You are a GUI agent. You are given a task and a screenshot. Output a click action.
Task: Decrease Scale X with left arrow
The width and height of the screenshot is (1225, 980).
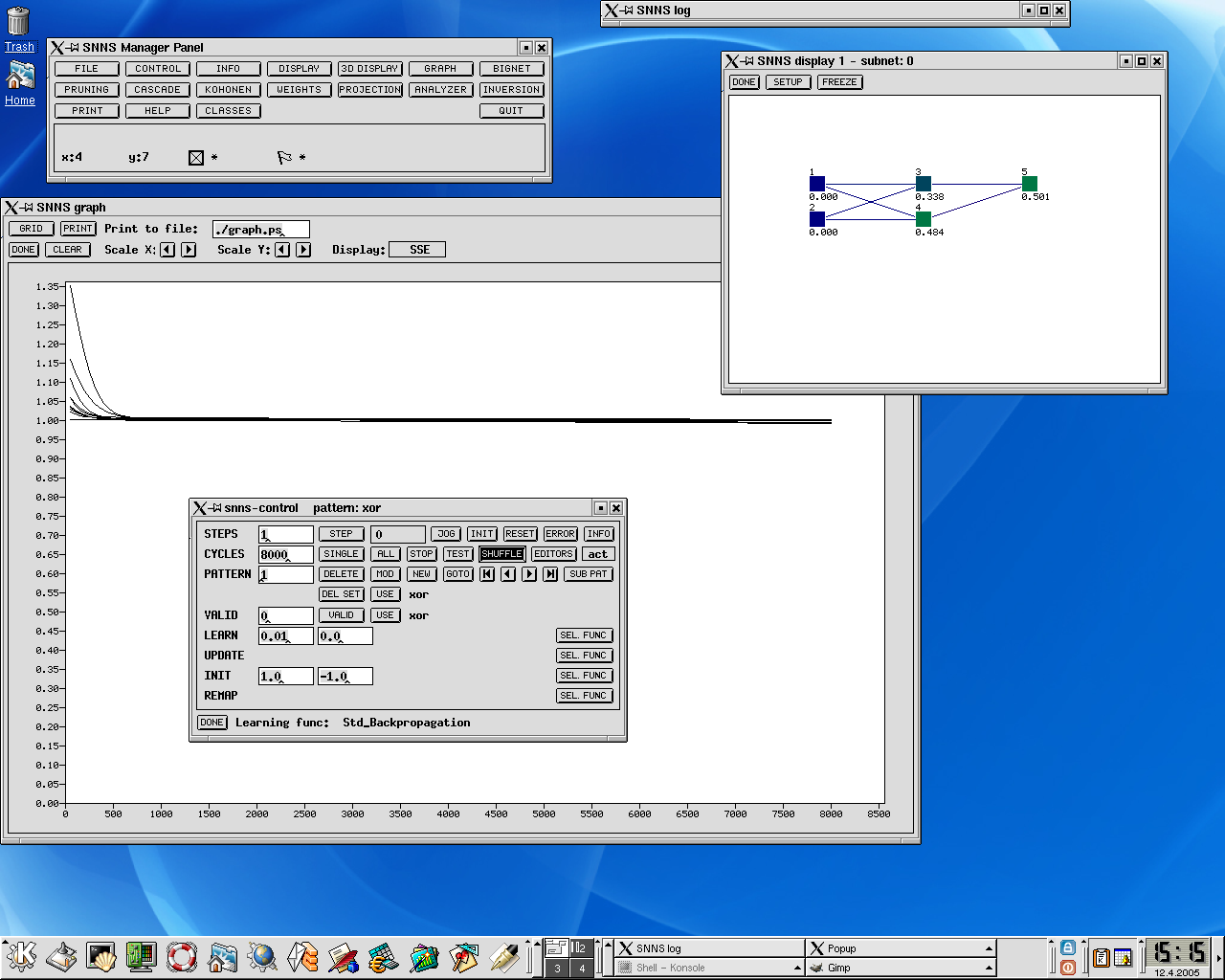(x=167, y=250)
